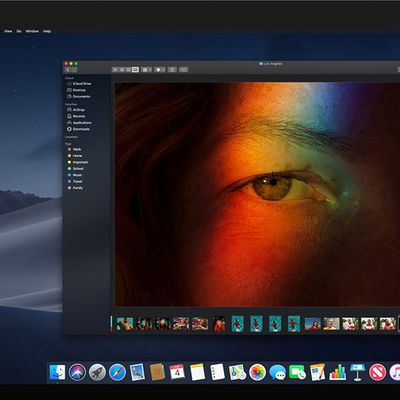Open Applications in the sidebar
The width and height of the screenshot is (400, 400).
click(79, 123)
